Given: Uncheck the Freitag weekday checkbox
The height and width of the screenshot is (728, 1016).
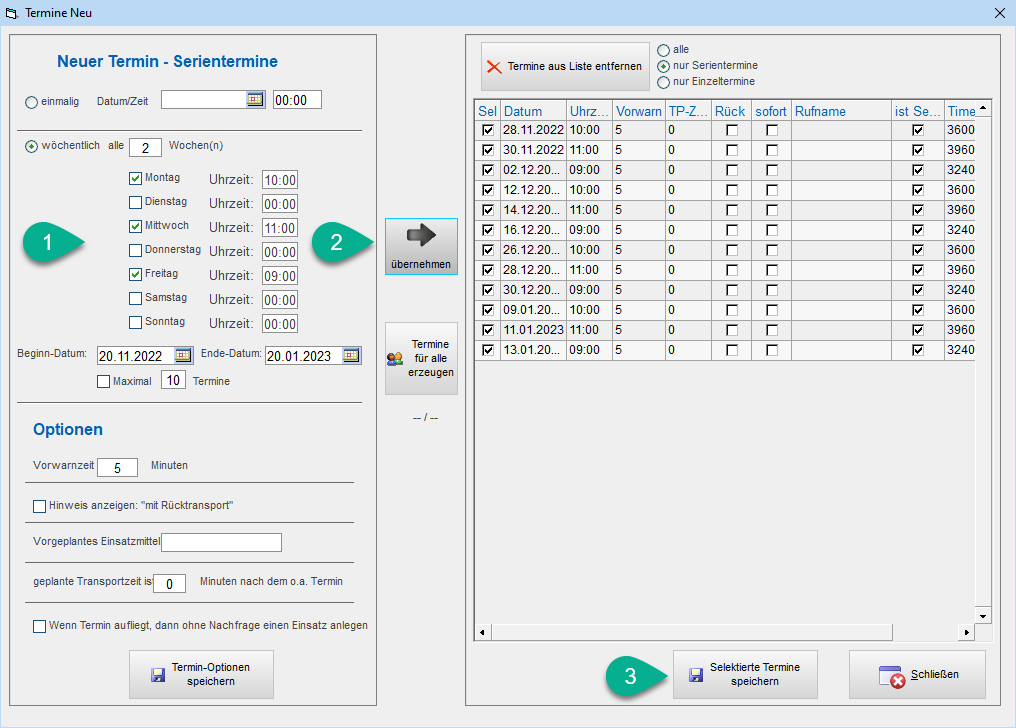Looking at the screenshot, I should (135, 274).
